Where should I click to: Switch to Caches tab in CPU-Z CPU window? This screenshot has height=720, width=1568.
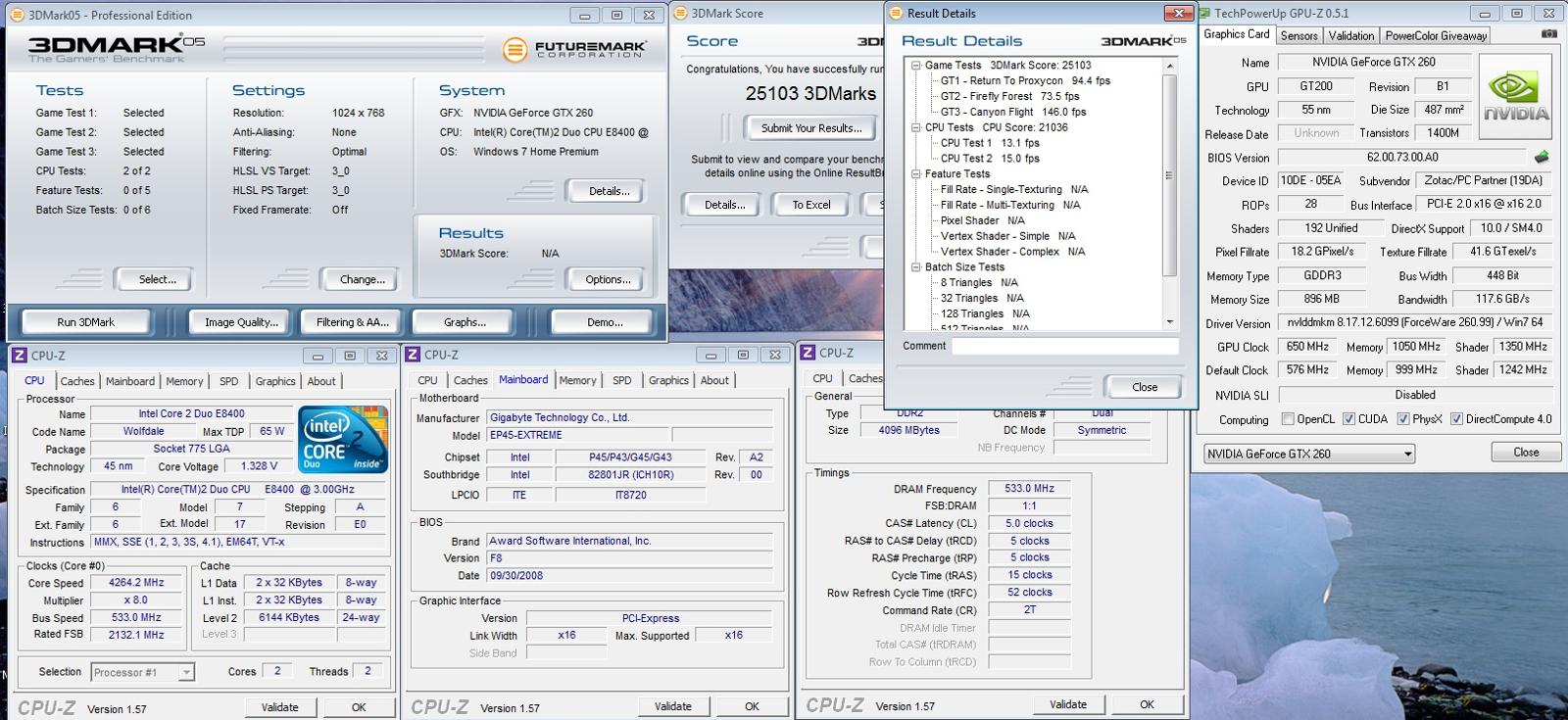tap(77, 382)
